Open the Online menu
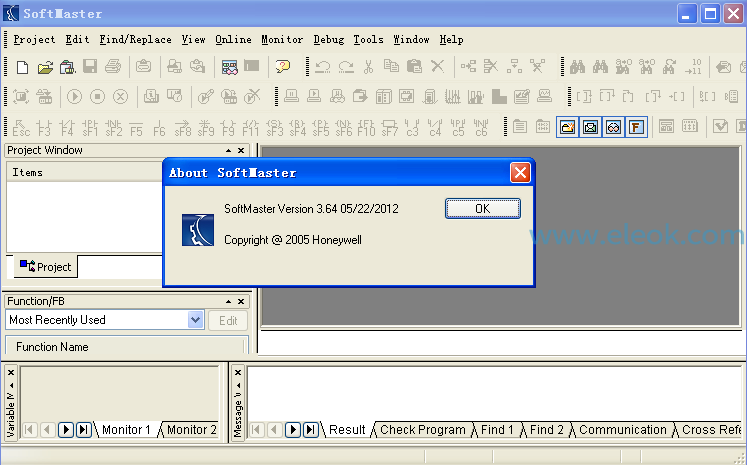Viewport: 747px width, 465px height. [233, 40]
